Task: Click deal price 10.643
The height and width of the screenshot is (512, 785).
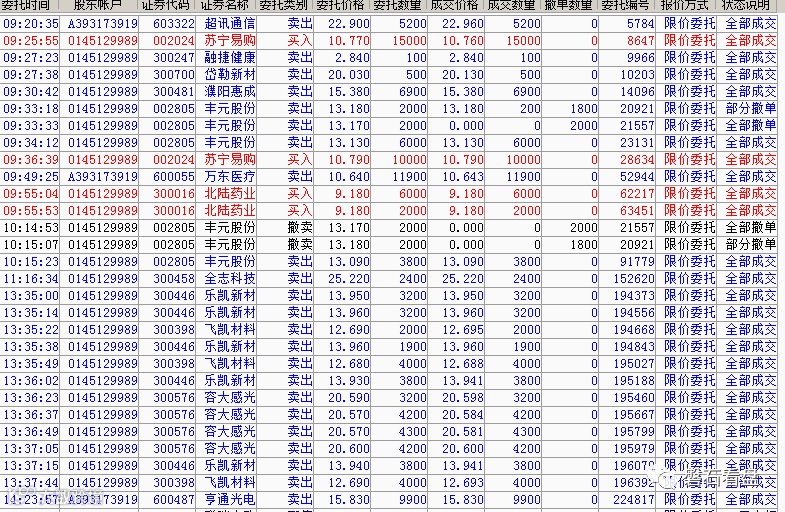Action: 463,177
